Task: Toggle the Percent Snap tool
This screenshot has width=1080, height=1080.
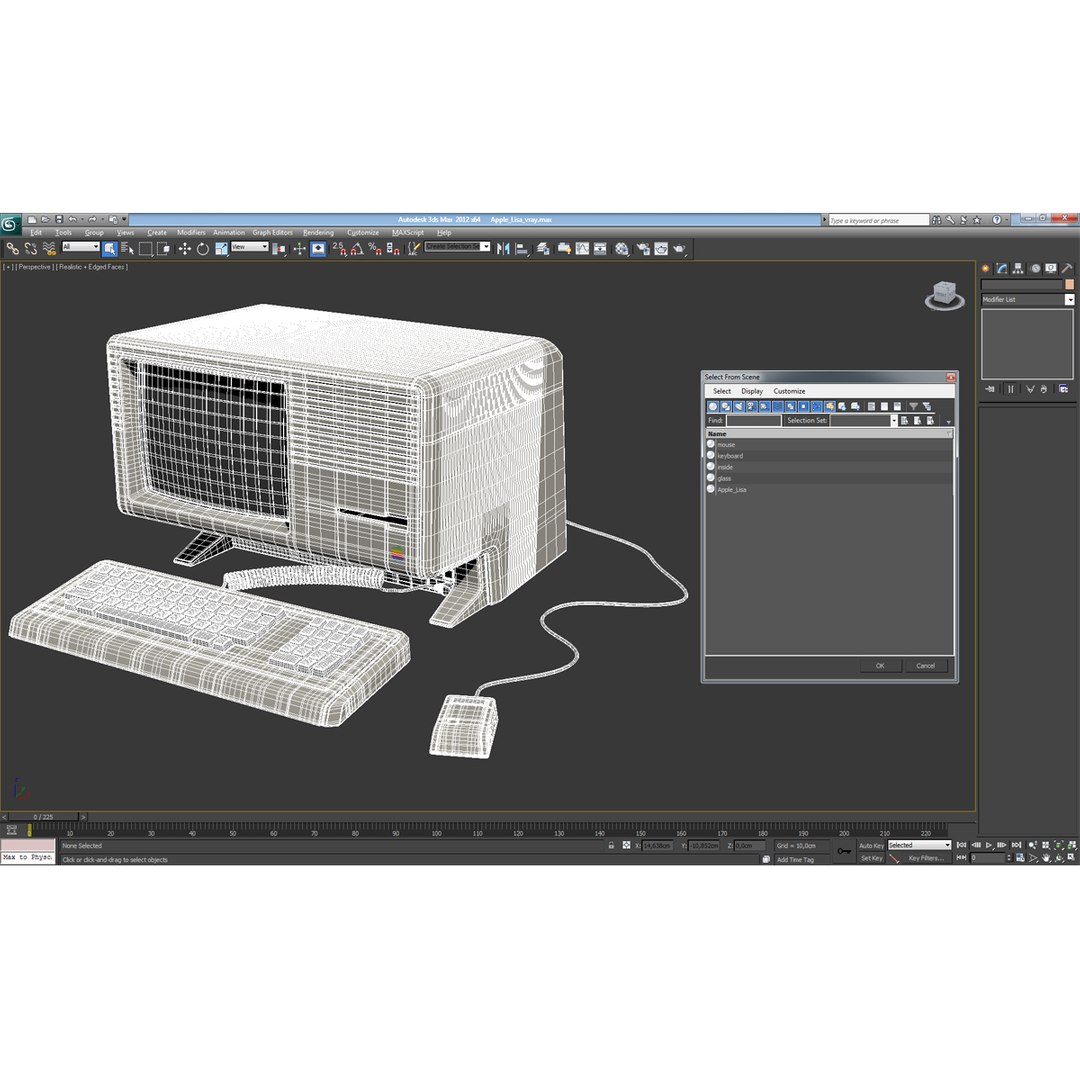Action: point(375,249)
